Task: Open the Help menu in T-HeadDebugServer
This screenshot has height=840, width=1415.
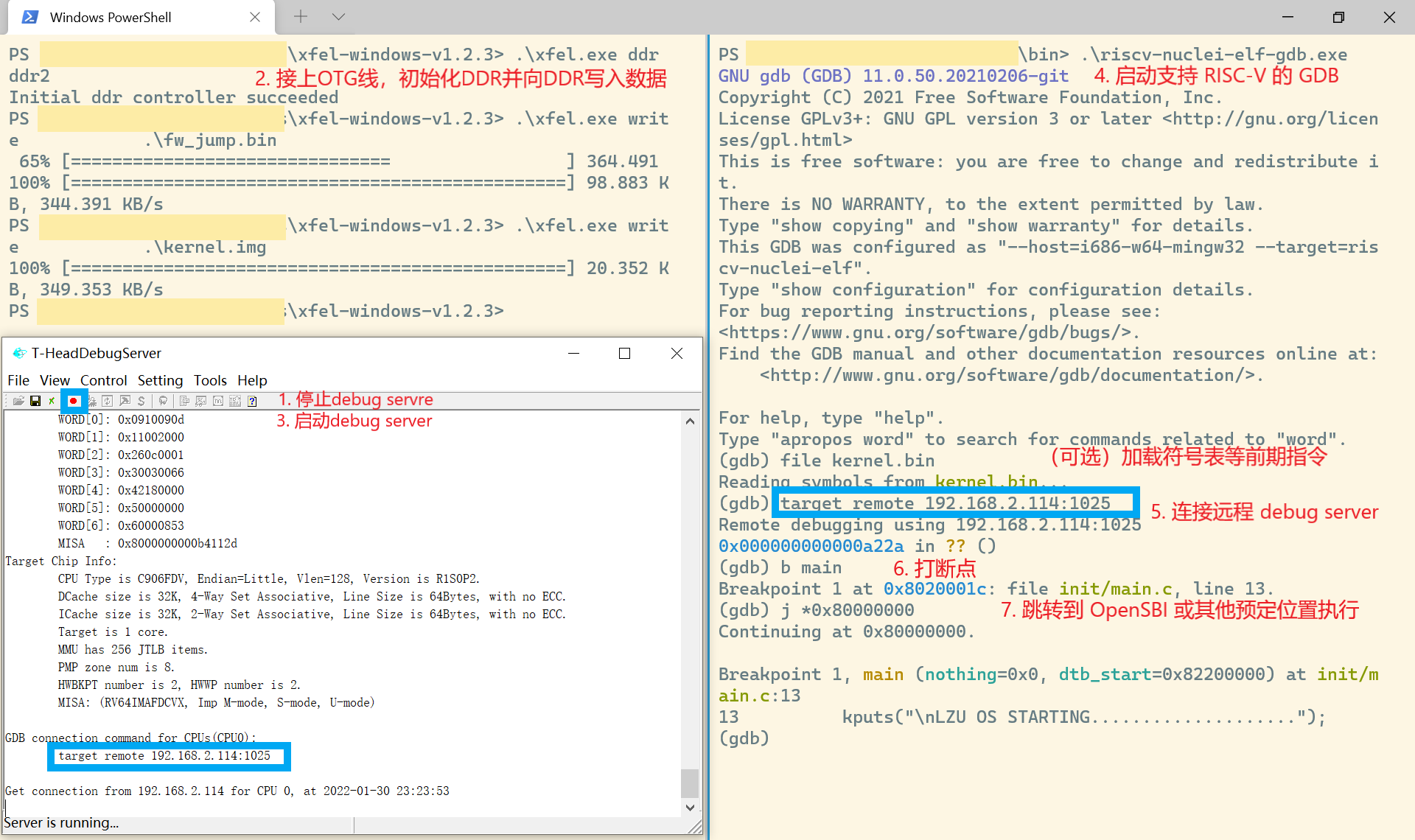Action: tap(252, 380)
